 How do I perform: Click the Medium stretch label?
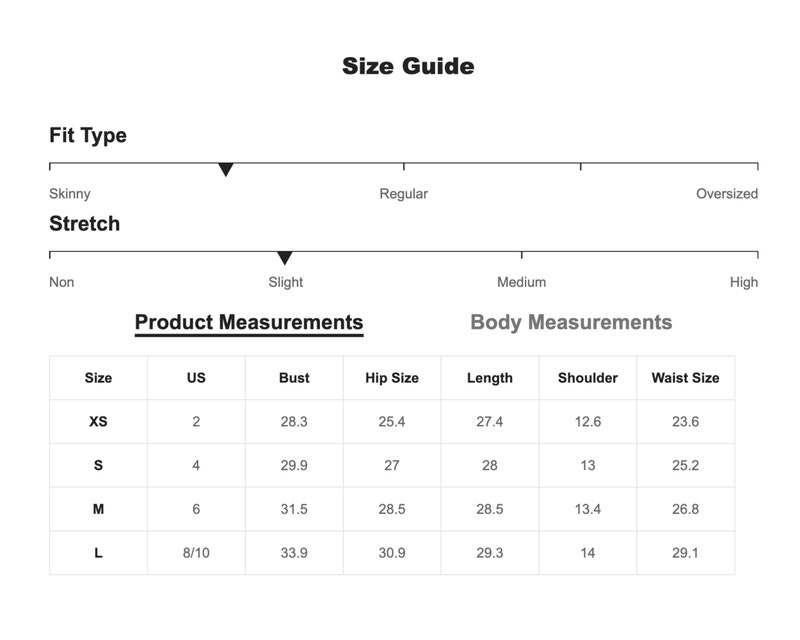click(521, 282)
